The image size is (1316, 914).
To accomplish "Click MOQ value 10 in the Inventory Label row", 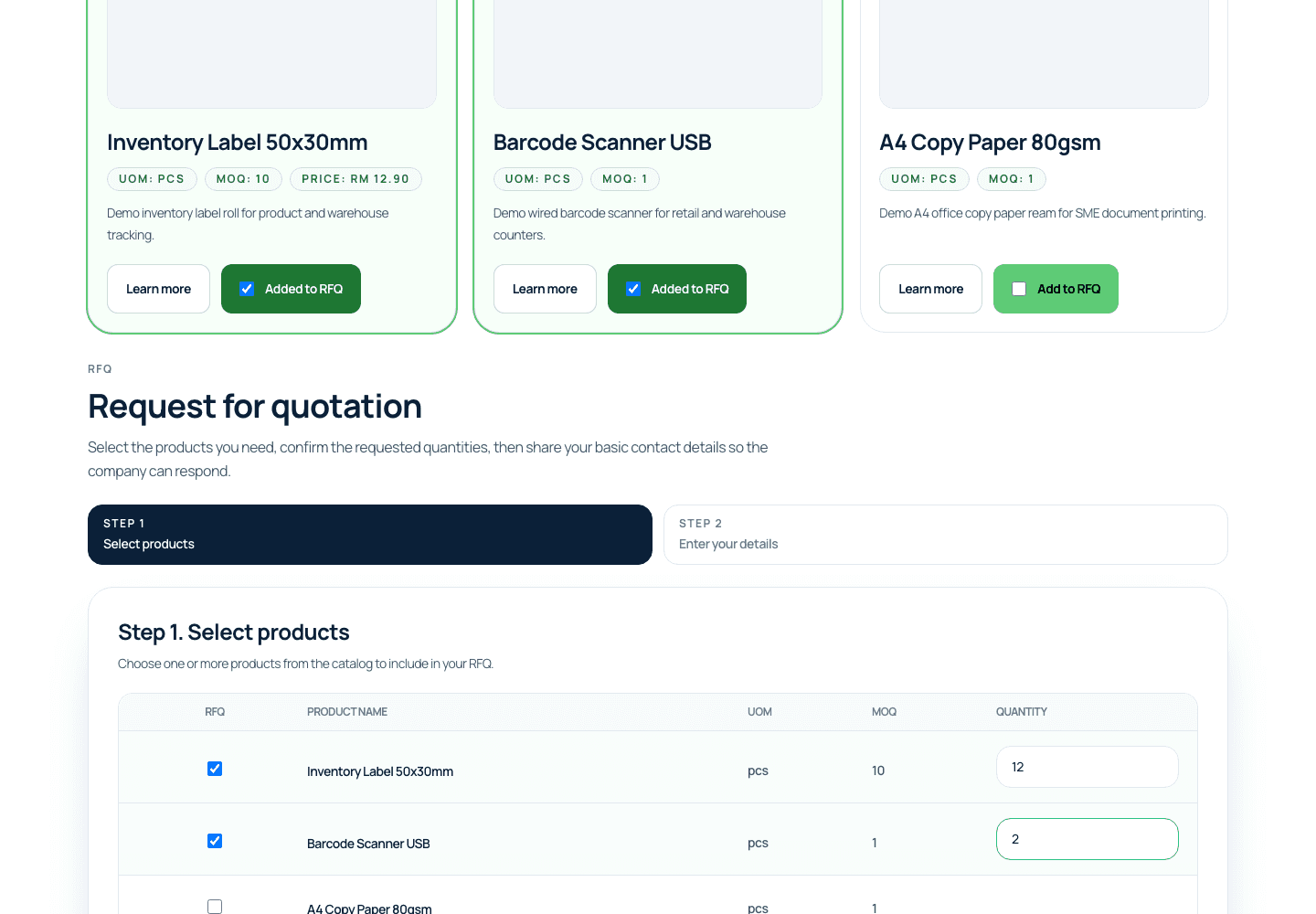I will click(x=878, y=771).
